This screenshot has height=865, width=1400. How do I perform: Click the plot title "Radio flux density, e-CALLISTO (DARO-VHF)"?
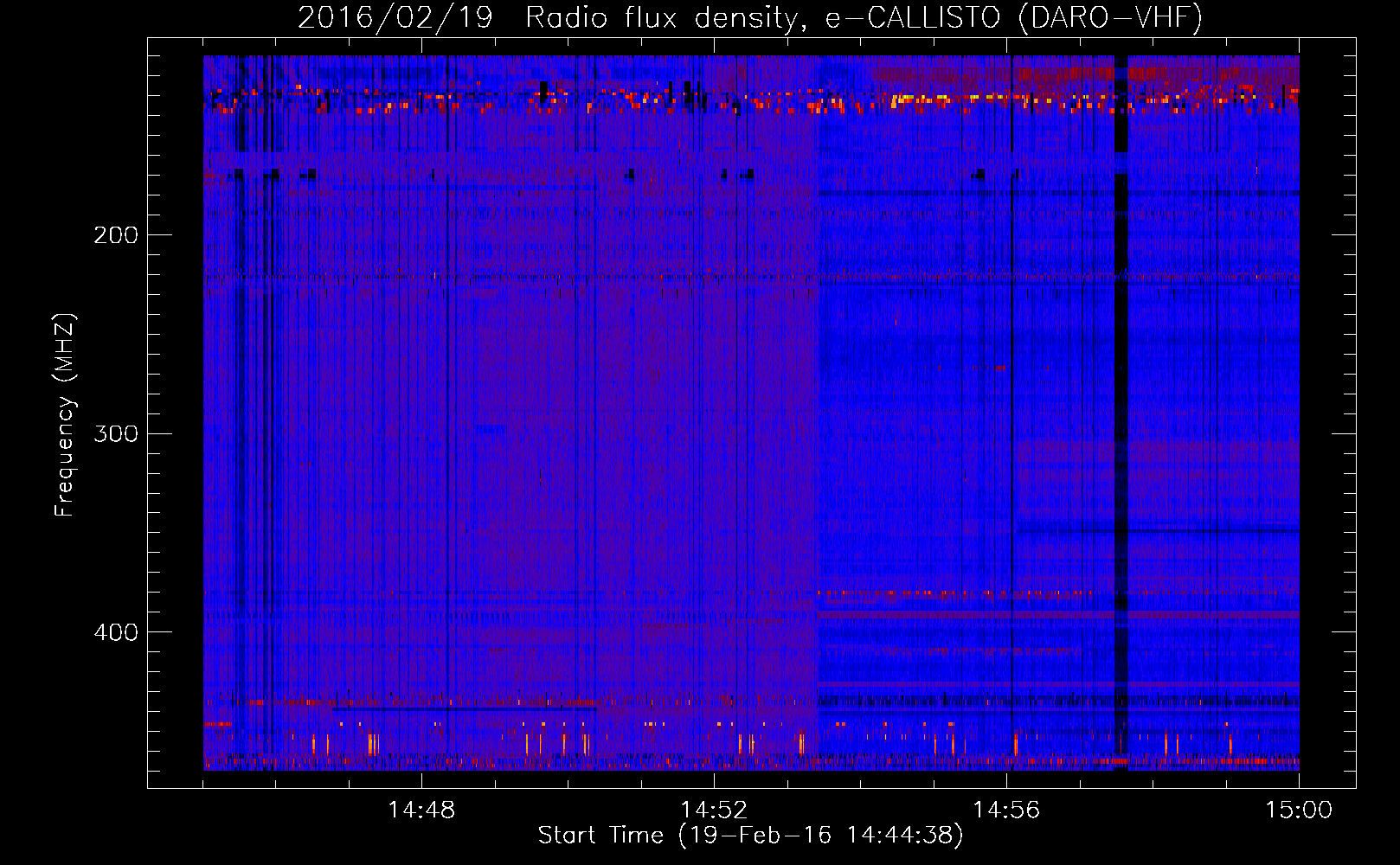point(864,17)
